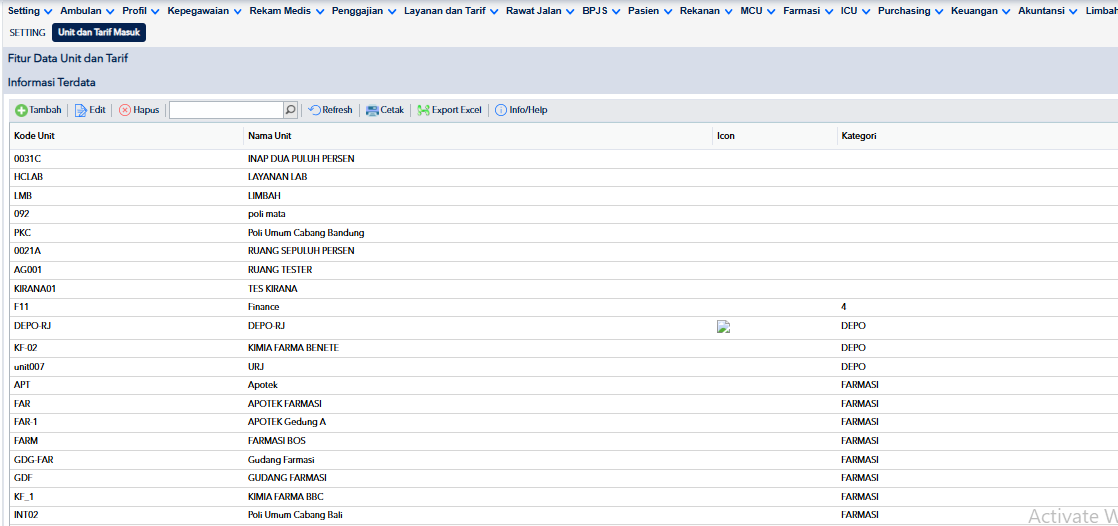1118x526 pixels.
Task: Click the Export Excel icon
Action: pyautogui.click(x=424, y=110)
